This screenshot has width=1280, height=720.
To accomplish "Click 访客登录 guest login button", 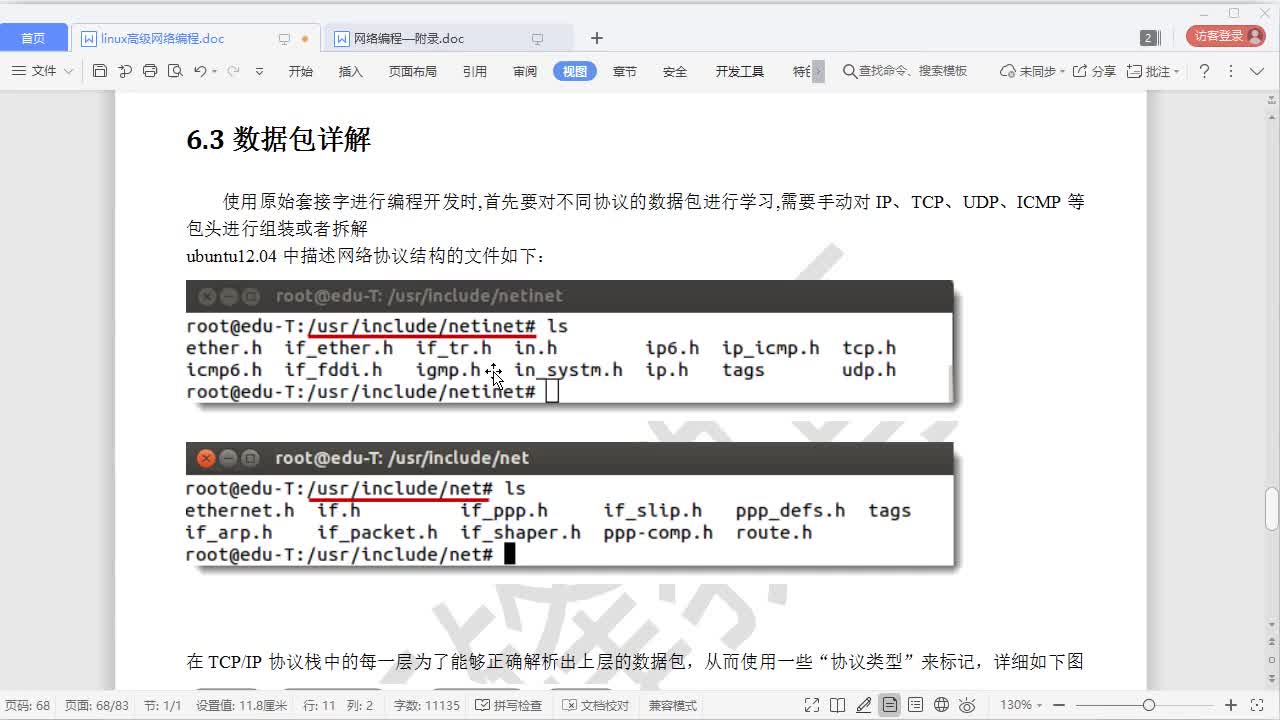I will pyautogui.click(x=1226, y=36).
